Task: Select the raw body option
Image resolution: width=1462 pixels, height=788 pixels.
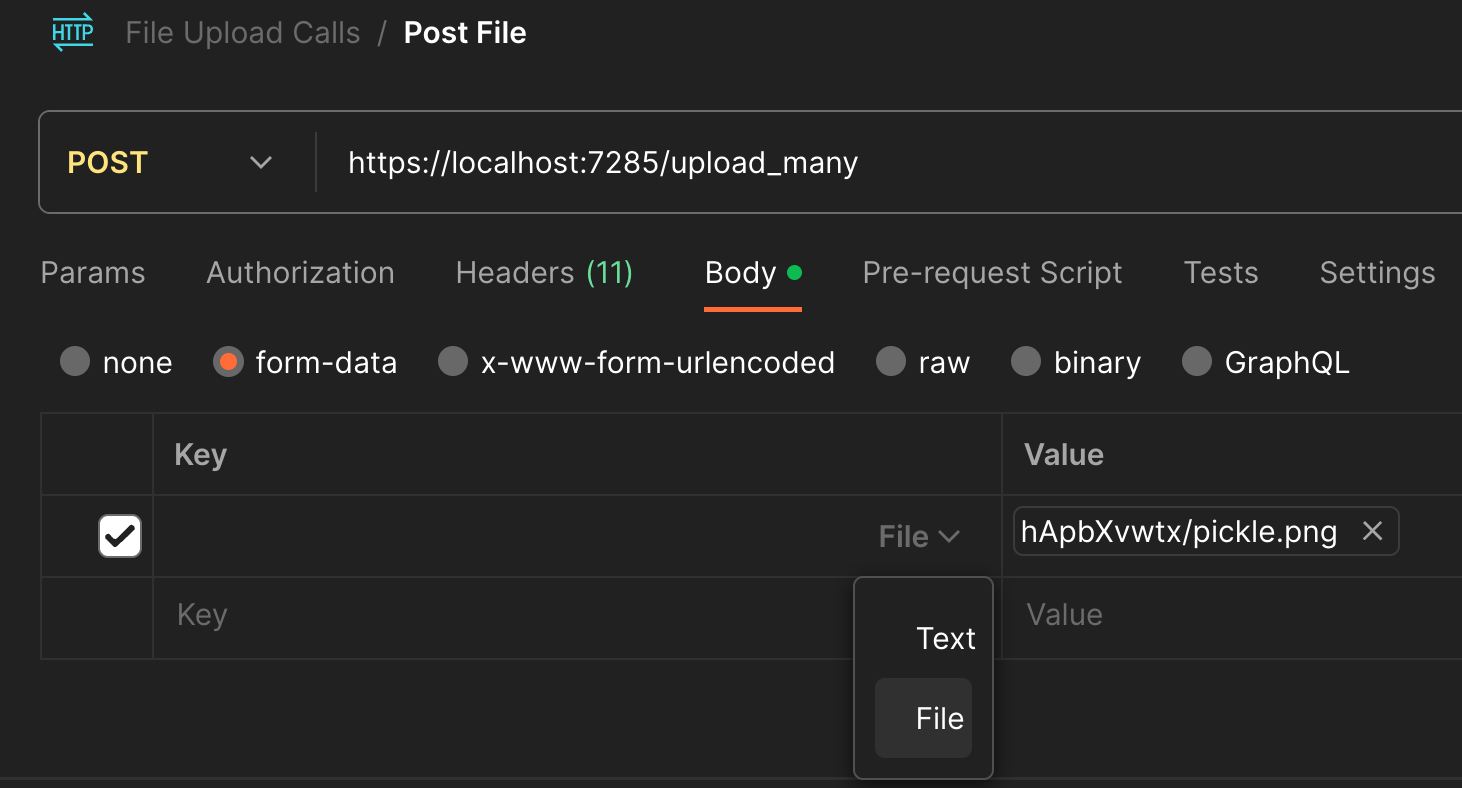Action: point(891,362)
